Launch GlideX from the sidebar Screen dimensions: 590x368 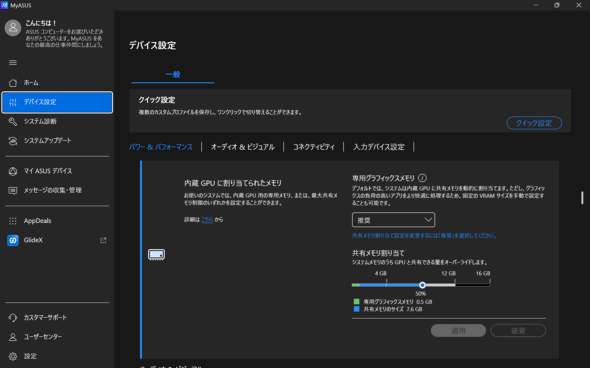[x=57, y=240]
